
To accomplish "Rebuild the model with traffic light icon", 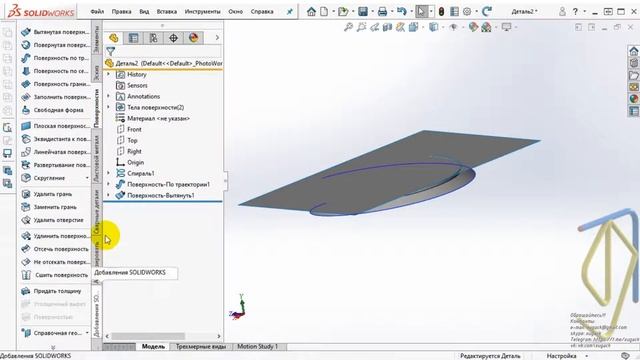I will [x=441, y=11].
